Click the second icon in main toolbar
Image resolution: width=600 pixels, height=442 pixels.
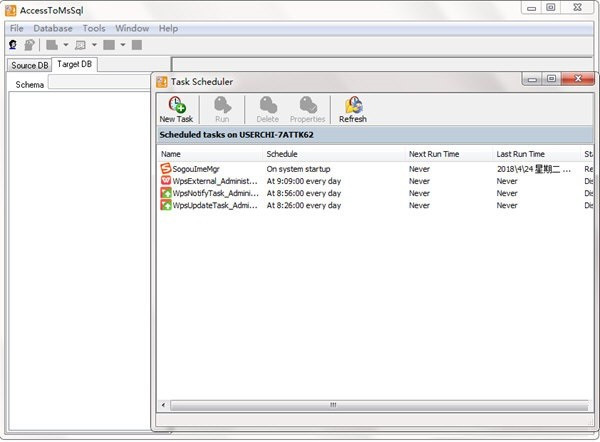[x=29, y=45]
